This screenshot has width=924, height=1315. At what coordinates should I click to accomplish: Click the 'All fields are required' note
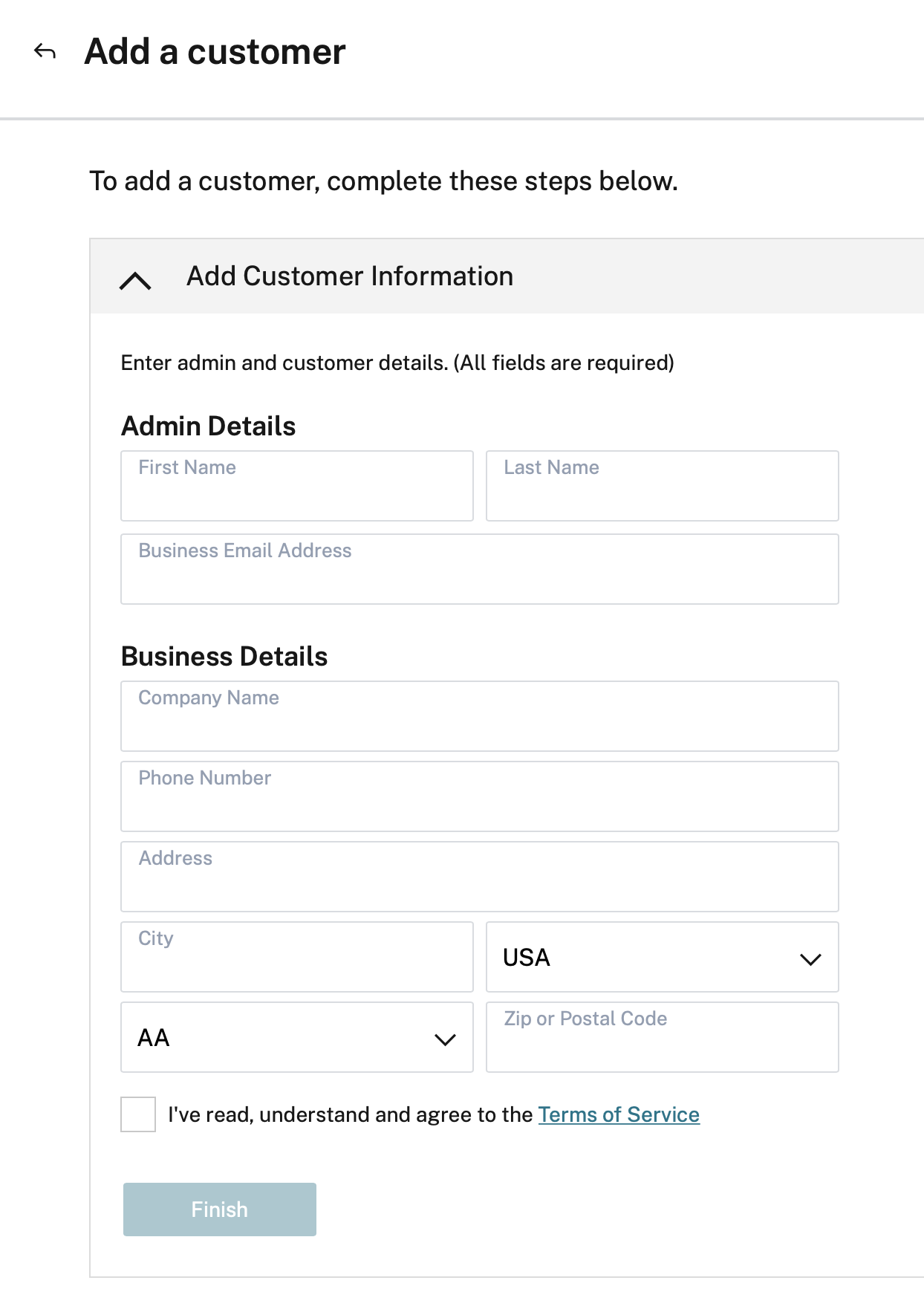[564, 363]
